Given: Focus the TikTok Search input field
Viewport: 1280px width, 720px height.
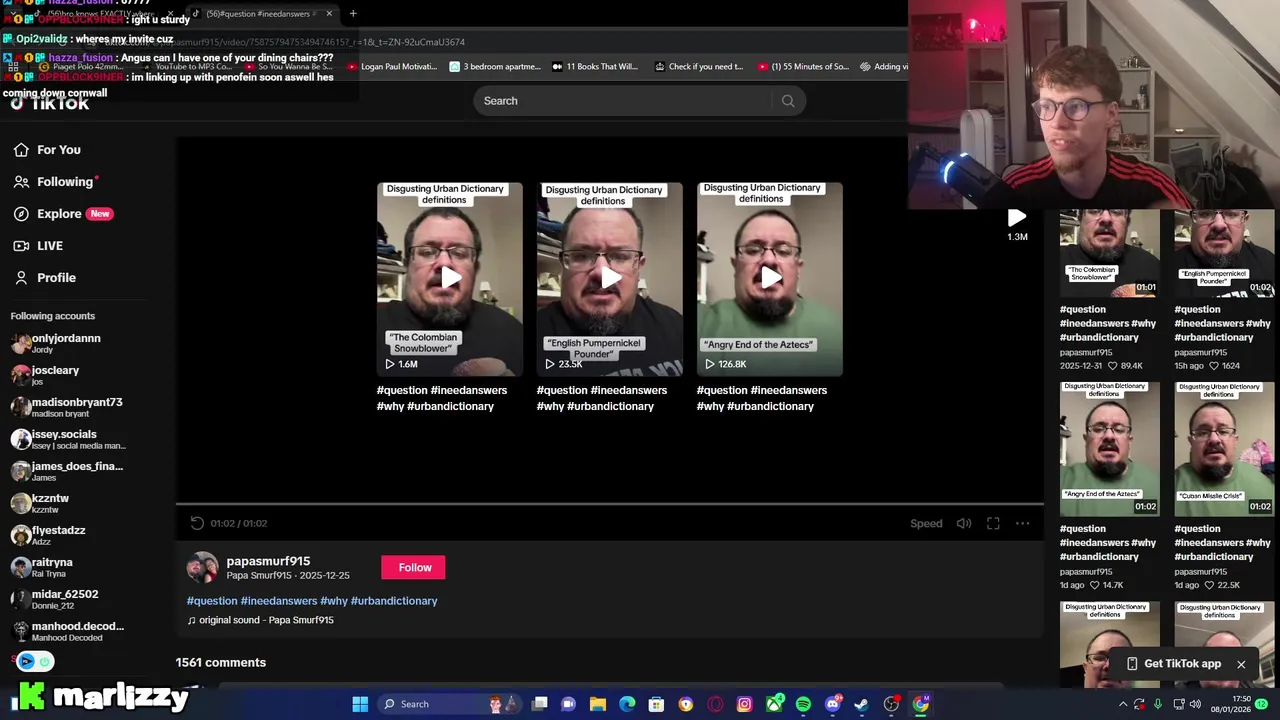Looking at the screenshot, I should pyautogui.click(x=626, y=101).
